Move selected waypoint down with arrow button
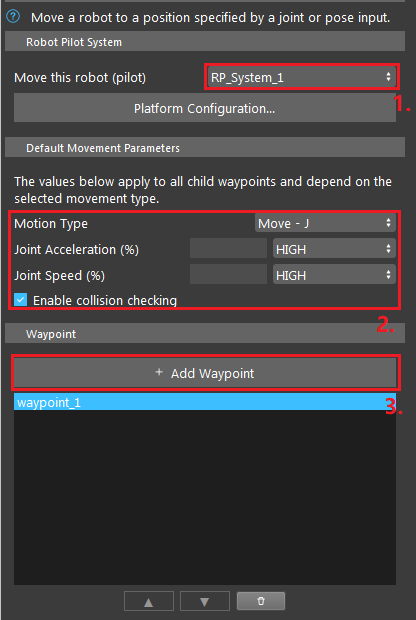 [204, 601]
